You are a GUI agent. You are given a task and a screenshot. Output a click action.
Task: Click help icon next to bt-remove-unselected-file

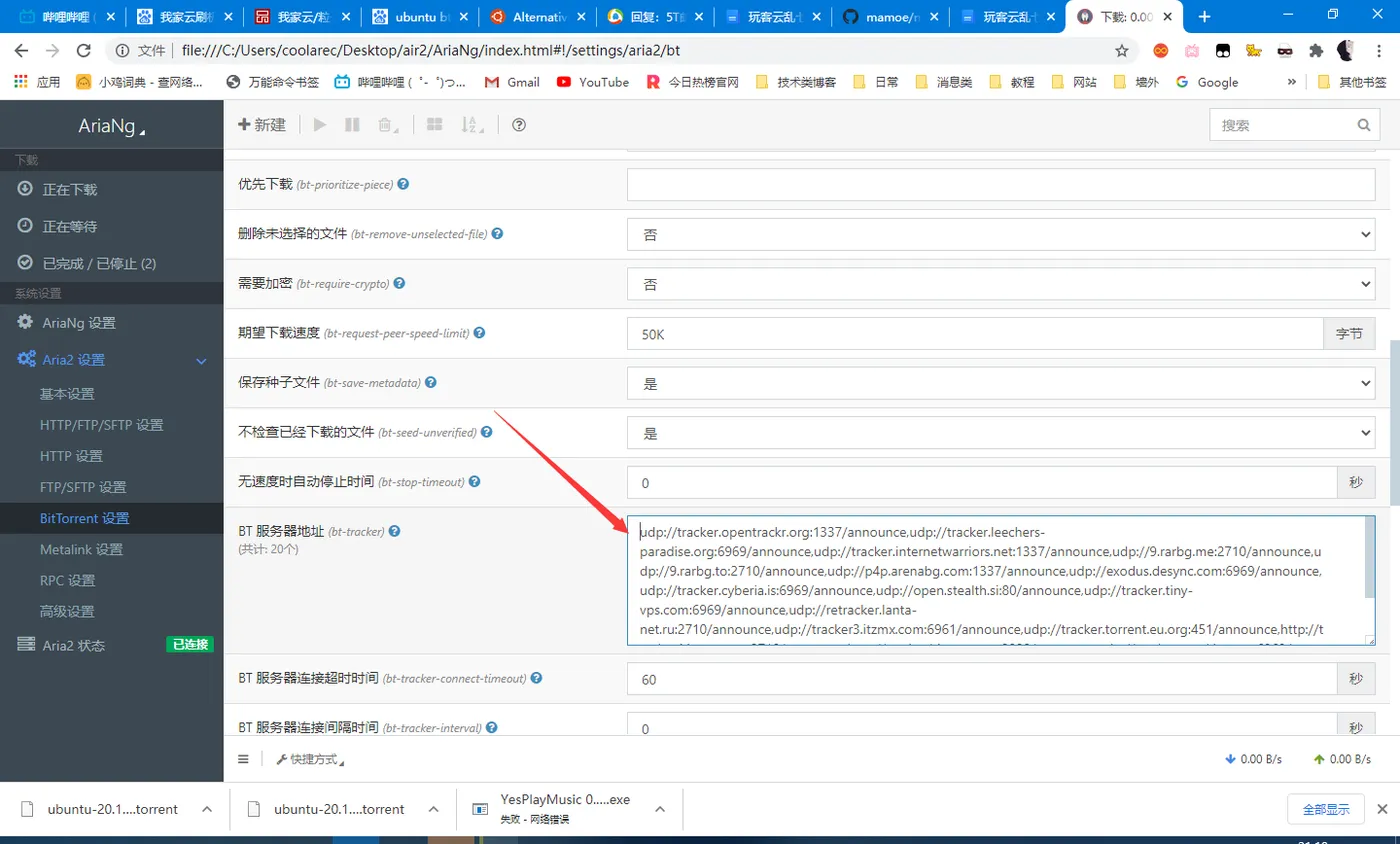click(x=497, y=234)
